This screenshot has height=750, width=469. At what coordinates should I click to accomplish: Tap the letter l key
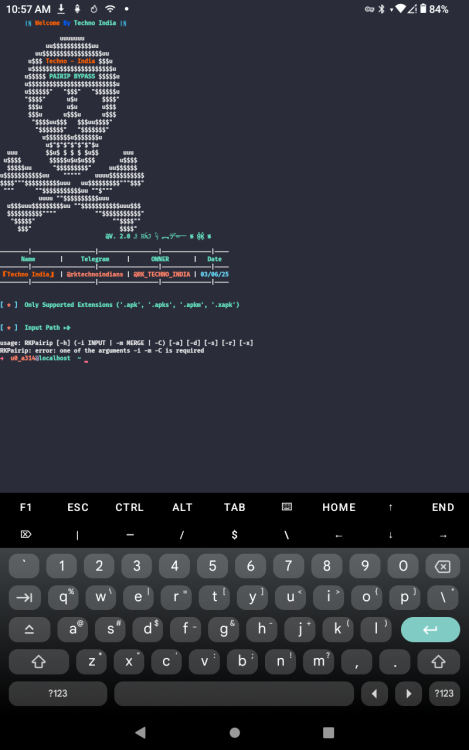(376, 629)
